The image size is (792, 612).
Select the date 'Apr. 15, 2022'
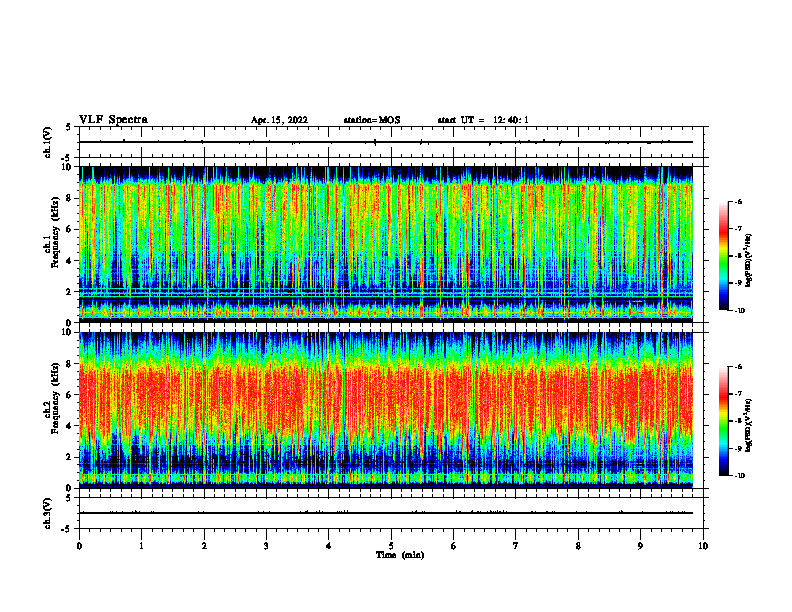(279, 120)
